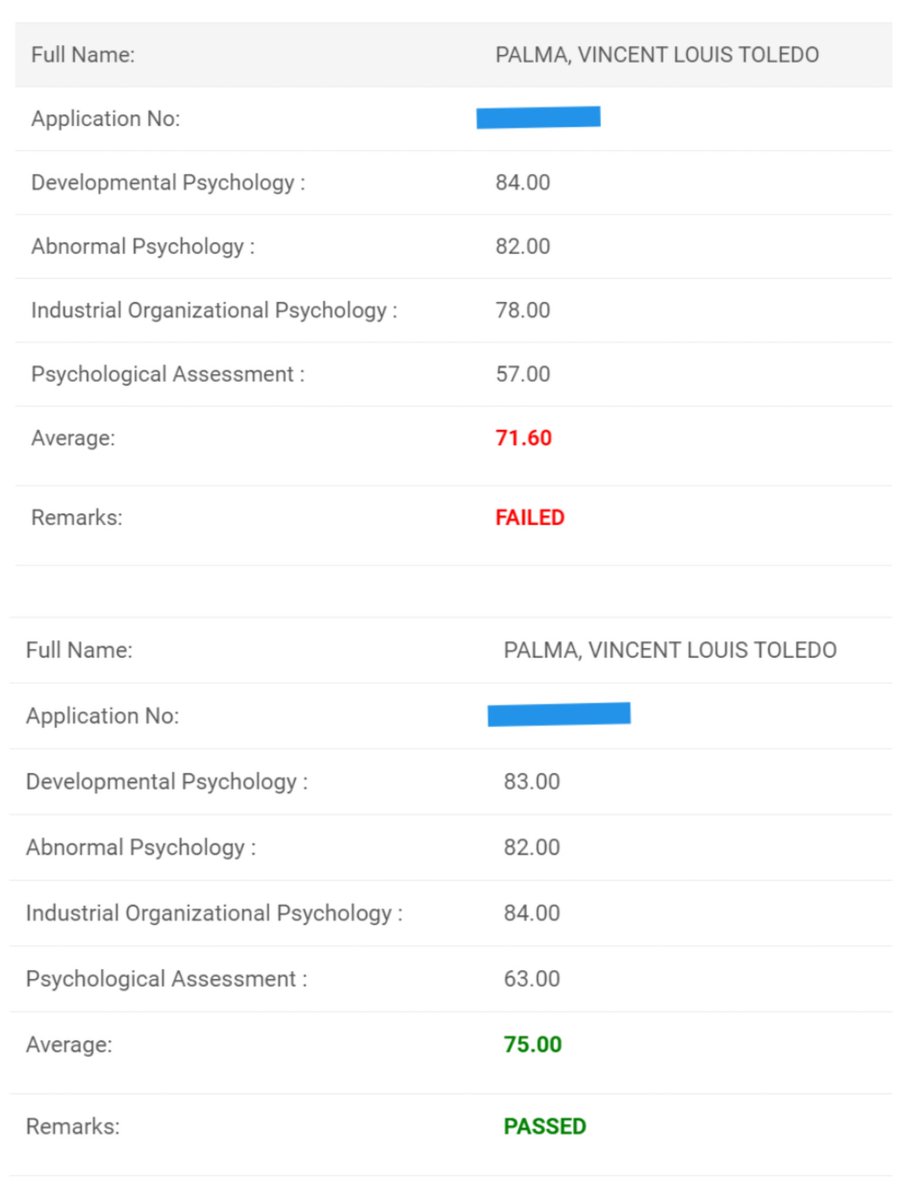The width and height of the screenshot is (900, 1200).
Task: Click "Abnormal Psychology :" label in the FAILED table
Action: (x=143, y=247)
